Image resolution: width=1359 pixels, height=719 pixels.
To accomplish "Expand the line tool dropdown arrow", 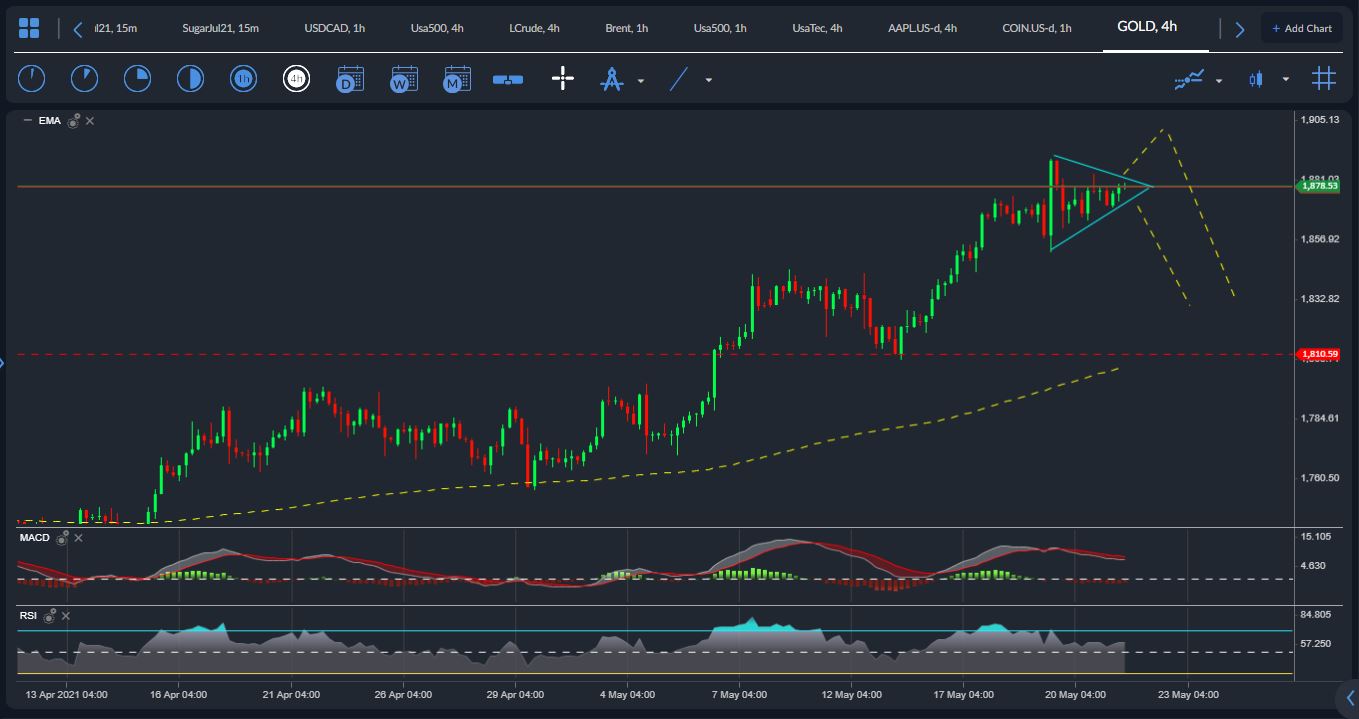I will [708, 80].
